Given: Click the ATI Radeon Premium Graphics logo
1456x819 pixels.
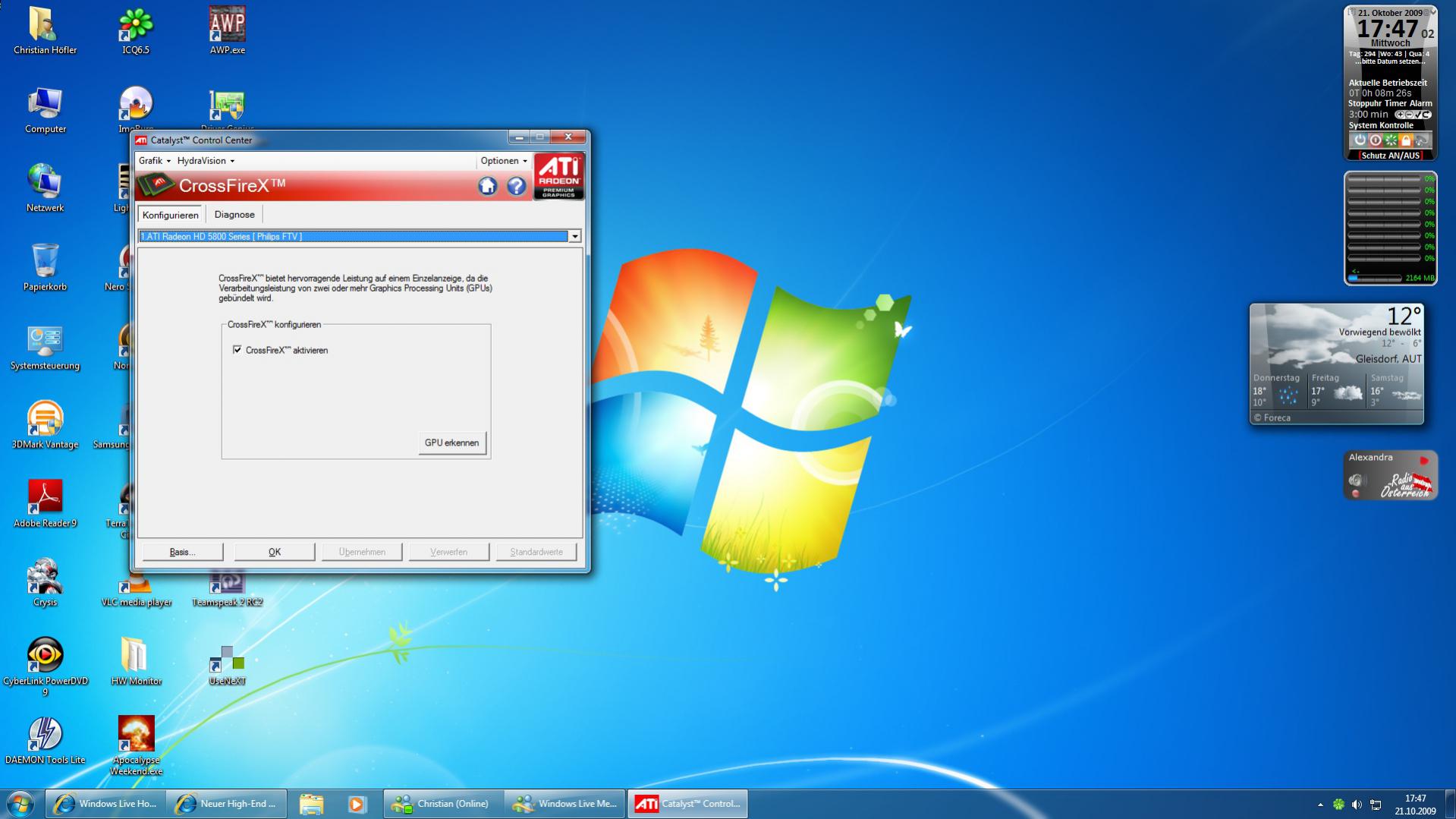Looking at the screenshot, I should [558, 176].
